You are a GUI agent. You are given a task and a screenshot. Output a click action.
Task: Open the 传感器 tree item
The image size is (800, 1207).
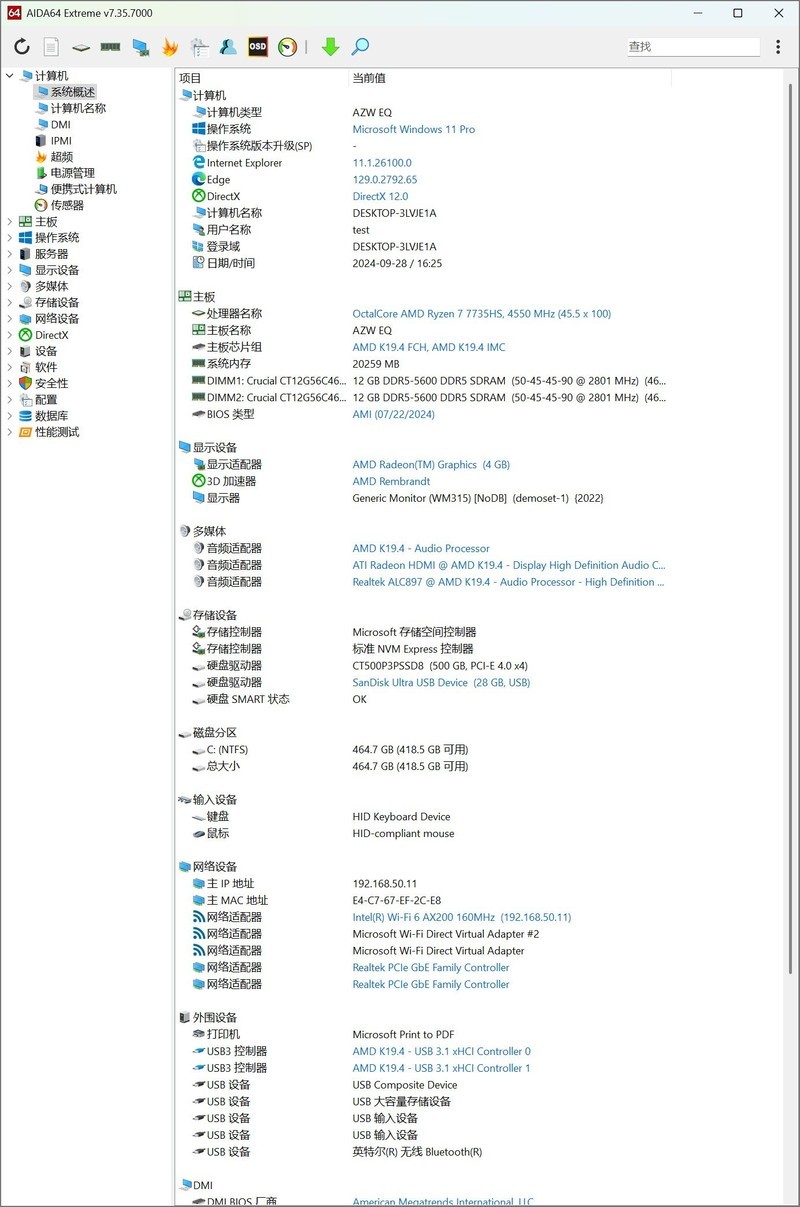(67, 205)
